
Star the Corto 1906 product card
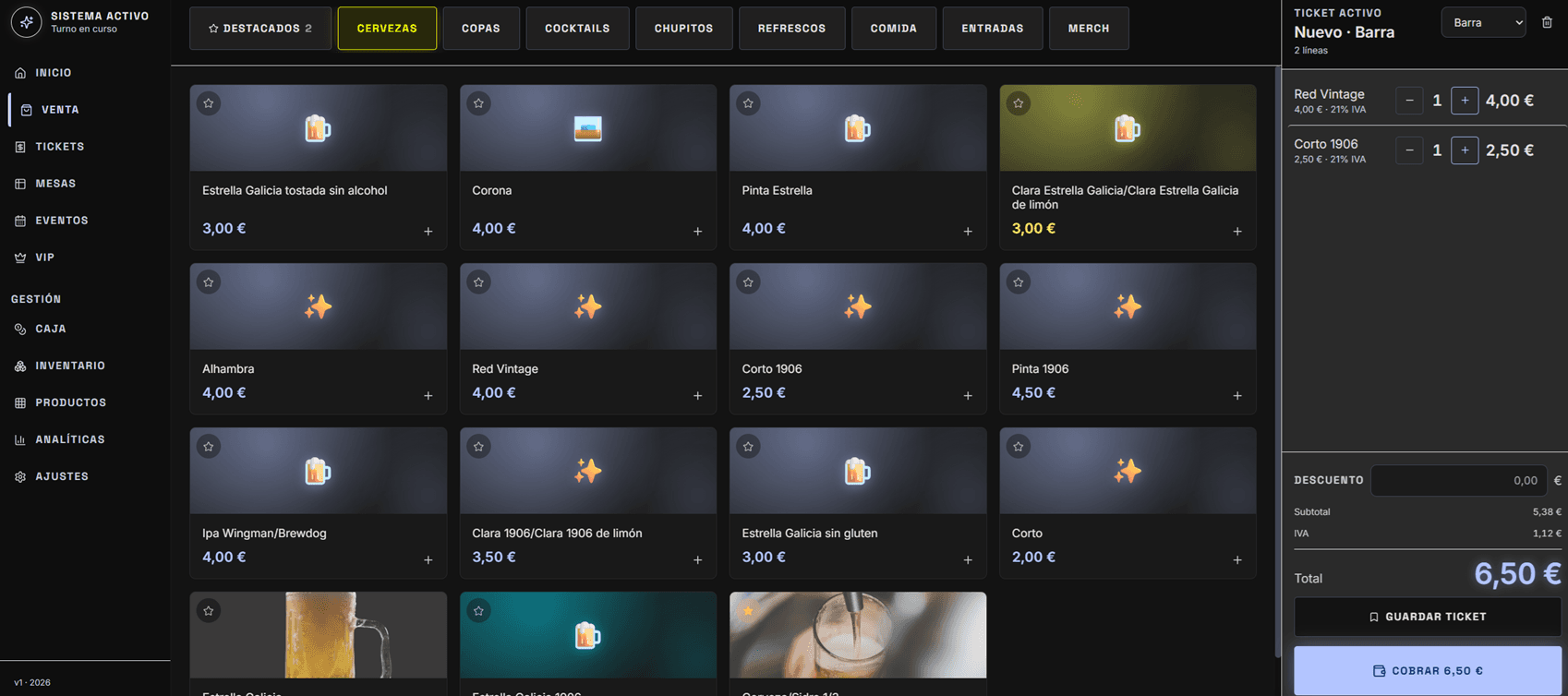pos(748,282)
